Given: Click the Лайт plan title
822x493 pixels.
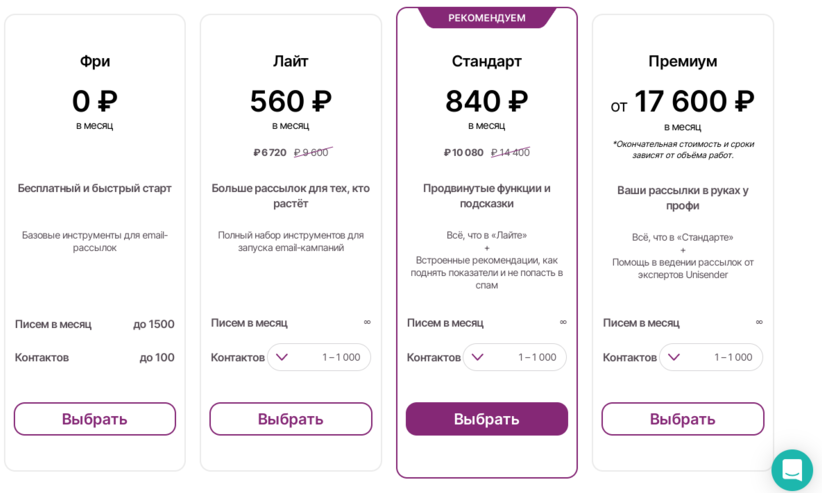Looking at the screenshot, I should (290, 61).
